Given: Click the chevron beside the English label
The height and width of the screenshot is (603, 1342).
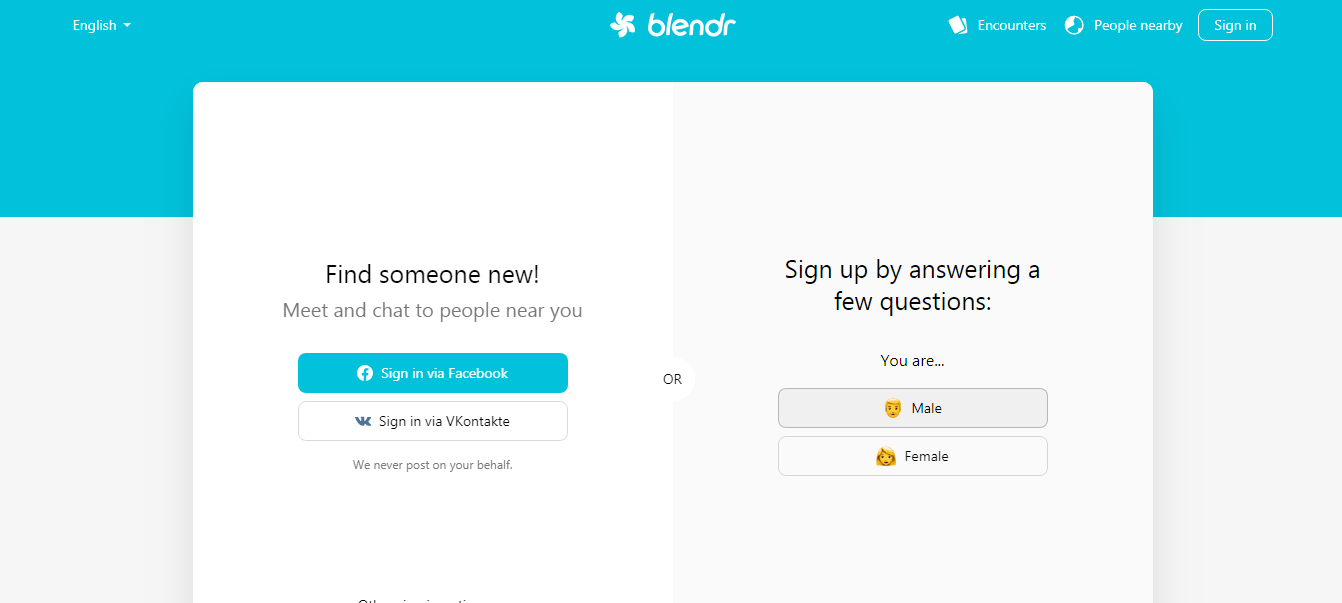Looking at the screenshot, I should (x=127, y=26).
